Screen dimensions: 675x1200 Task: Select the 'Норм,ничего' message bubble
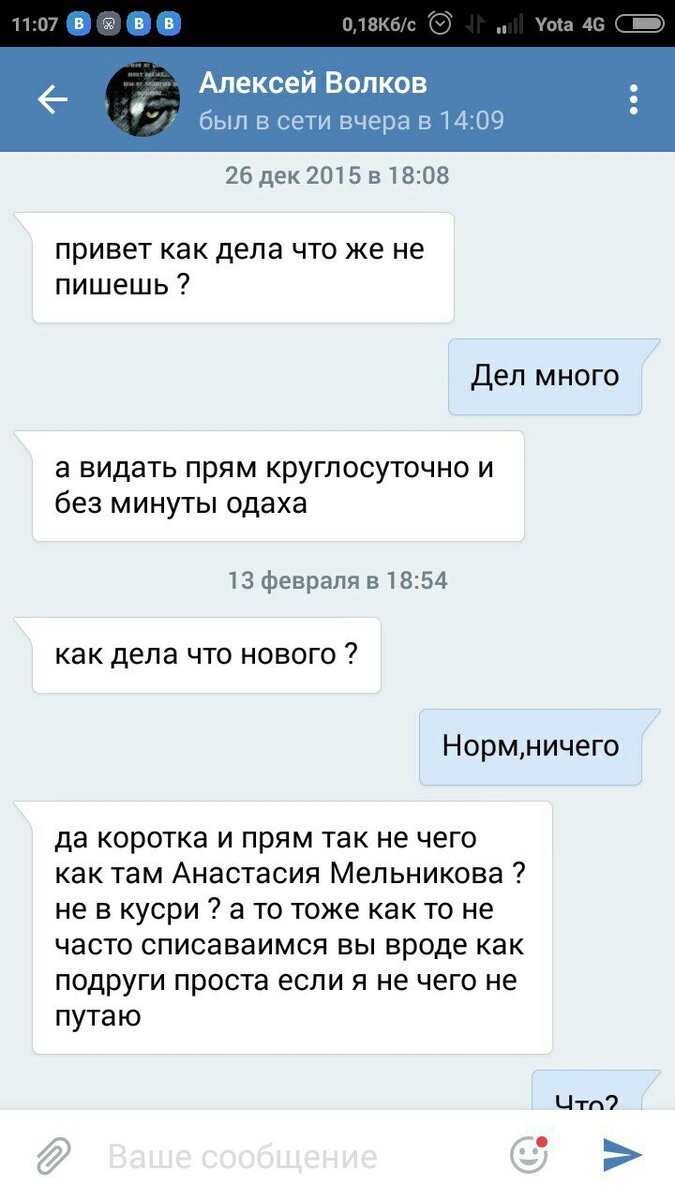(531, 746)
